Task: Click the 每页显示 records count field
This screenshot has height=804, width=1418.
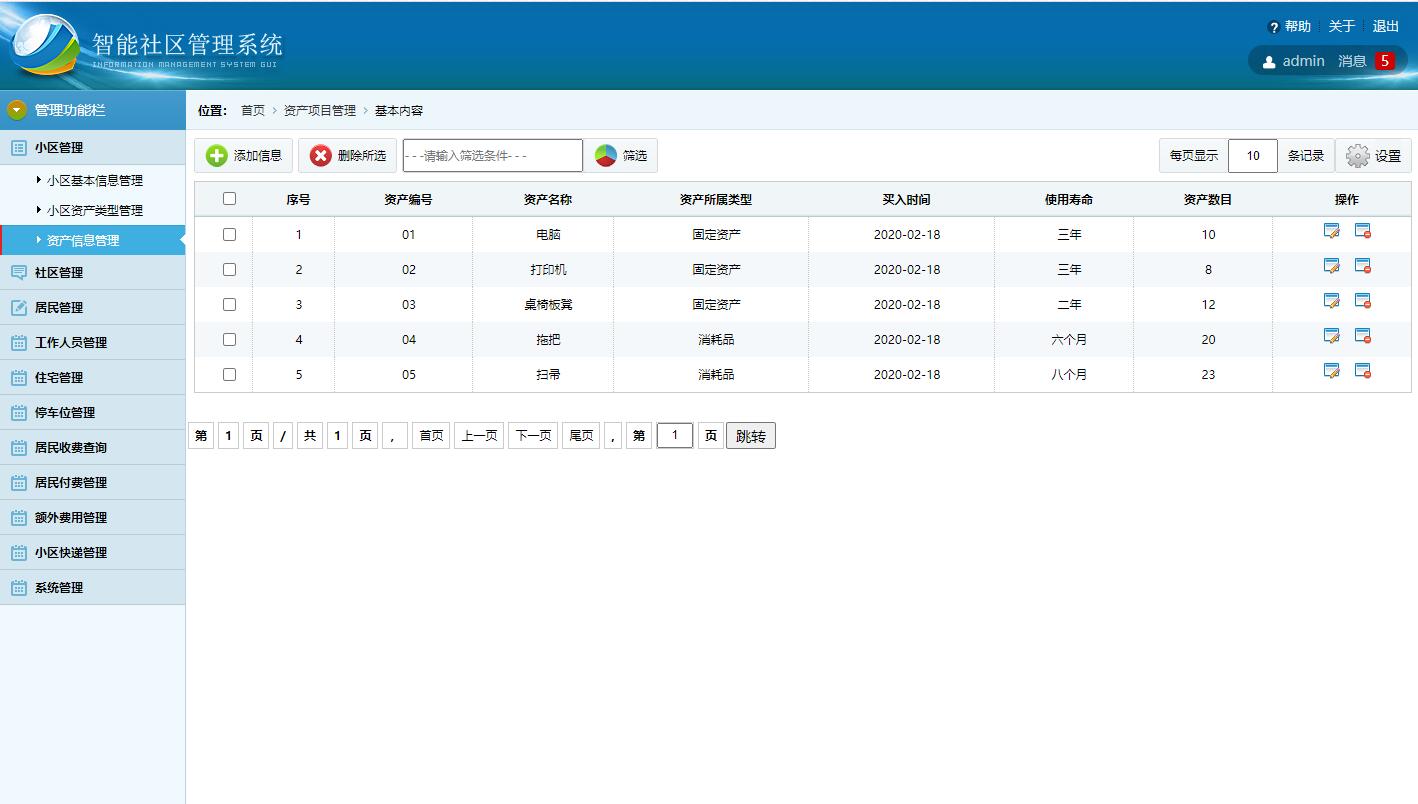Action: (x=1253, y=156)
